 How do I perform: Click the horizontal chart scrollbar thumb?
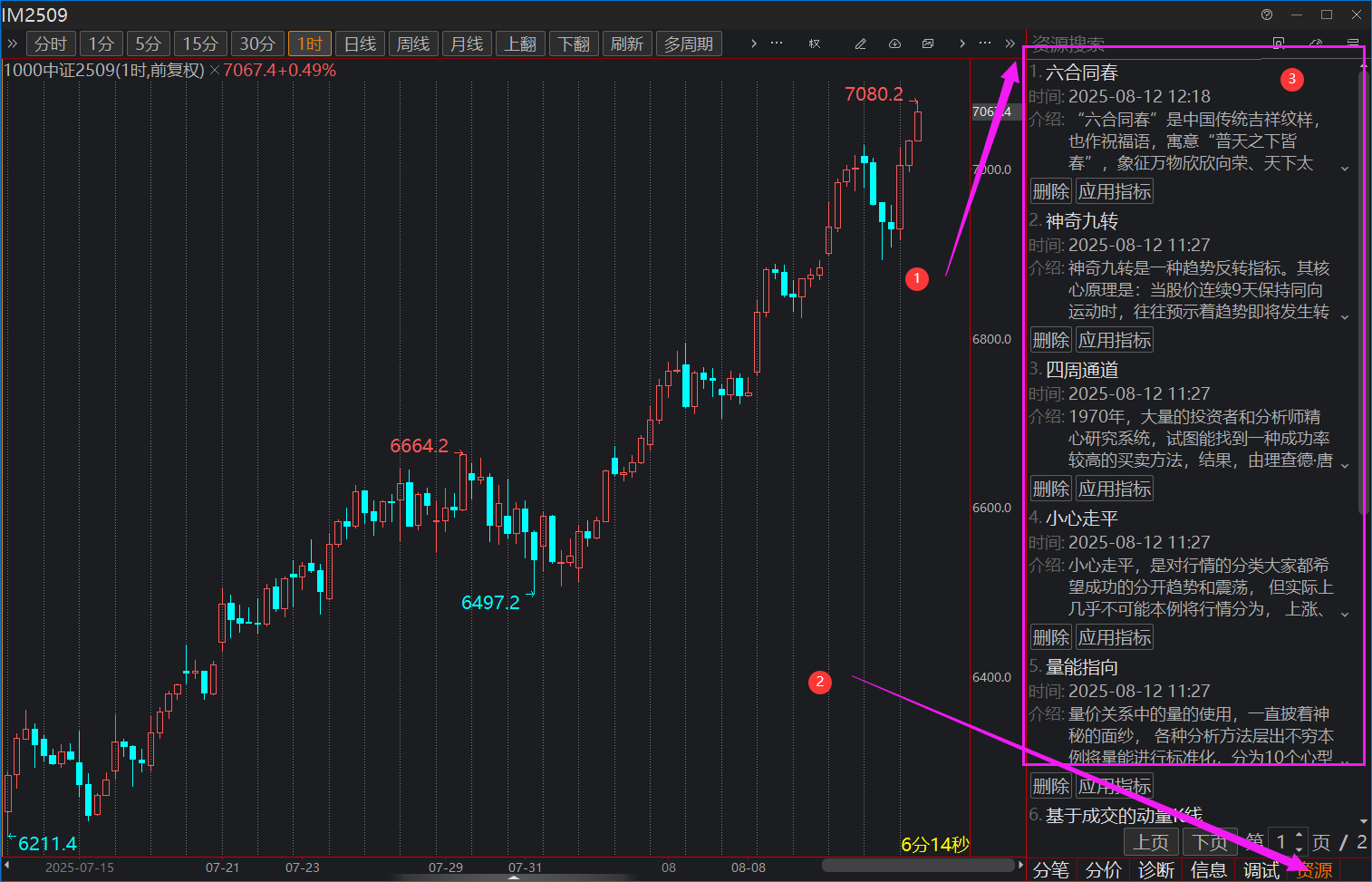(915, 866)
